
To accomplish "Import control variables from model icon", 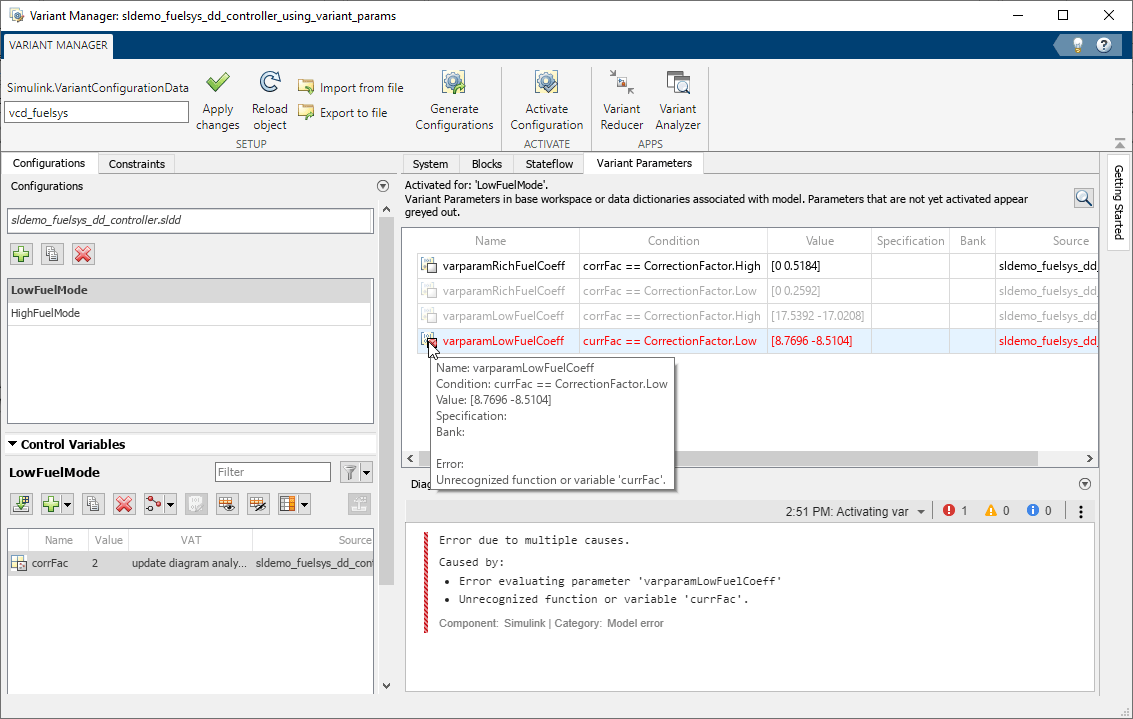I will 22,504.
